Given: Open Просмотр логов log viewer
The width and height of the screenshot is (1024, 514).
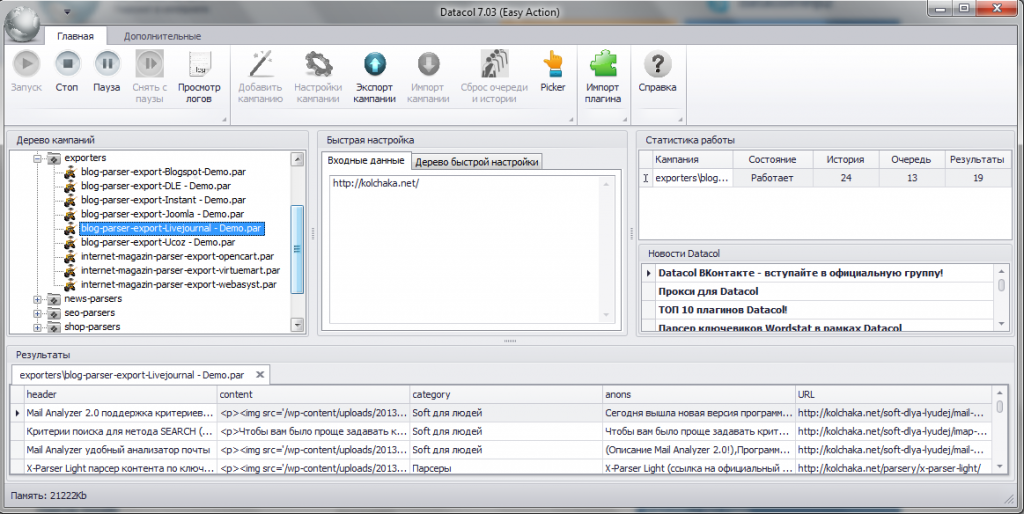Looking at the screenshot, I should (x=199, y=64).
